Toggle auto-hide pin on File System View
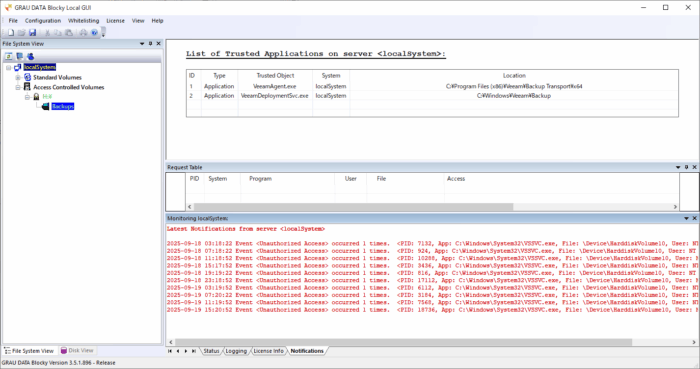This screenshot has height=369, width=700. point(150,44)
